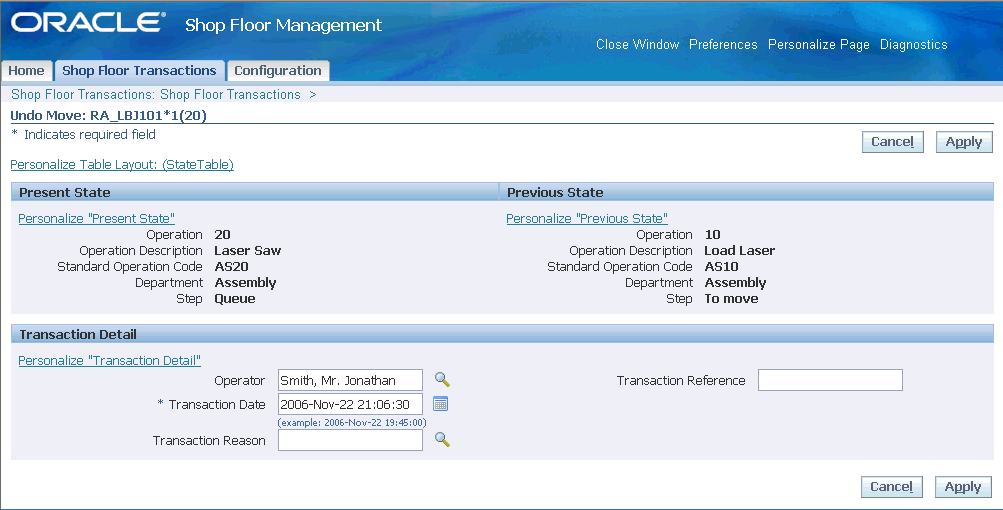Select the Present State header text

pos(65,192)
